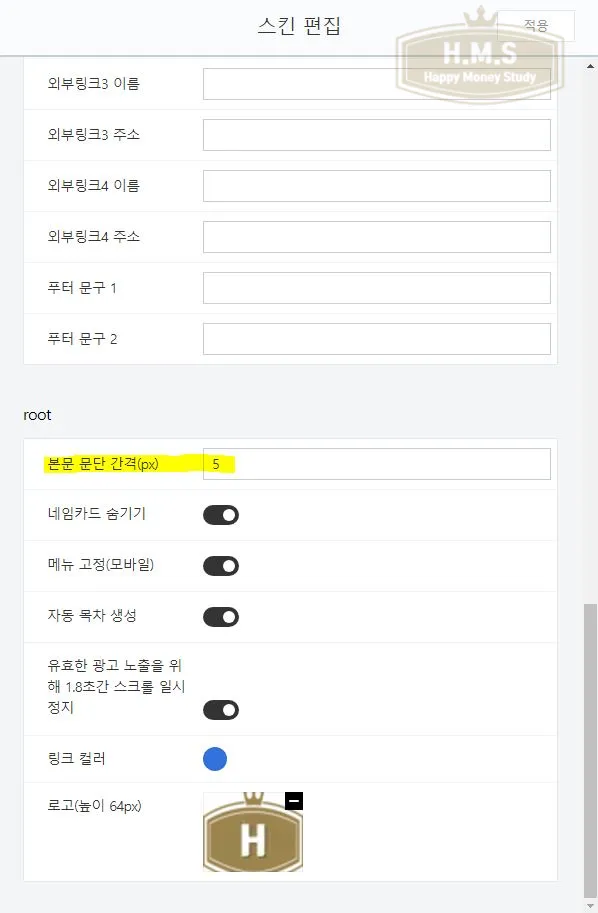This screenshot has width=598, height=913.
Task: Click the 외부링크3 이름 text field
Action: [x=377, y=83]
